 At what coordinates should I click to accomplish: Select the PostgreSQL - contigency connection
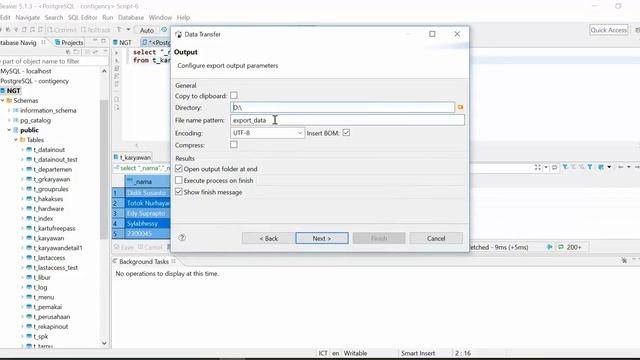coord(35,81)
